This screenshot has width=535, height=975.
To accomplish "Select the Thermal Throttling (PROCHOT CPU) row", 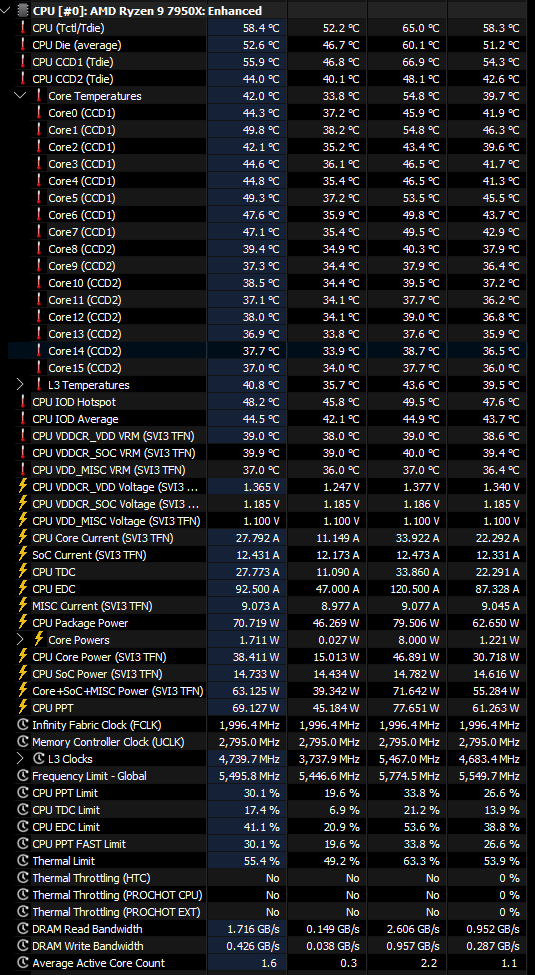I will point(268,895).
